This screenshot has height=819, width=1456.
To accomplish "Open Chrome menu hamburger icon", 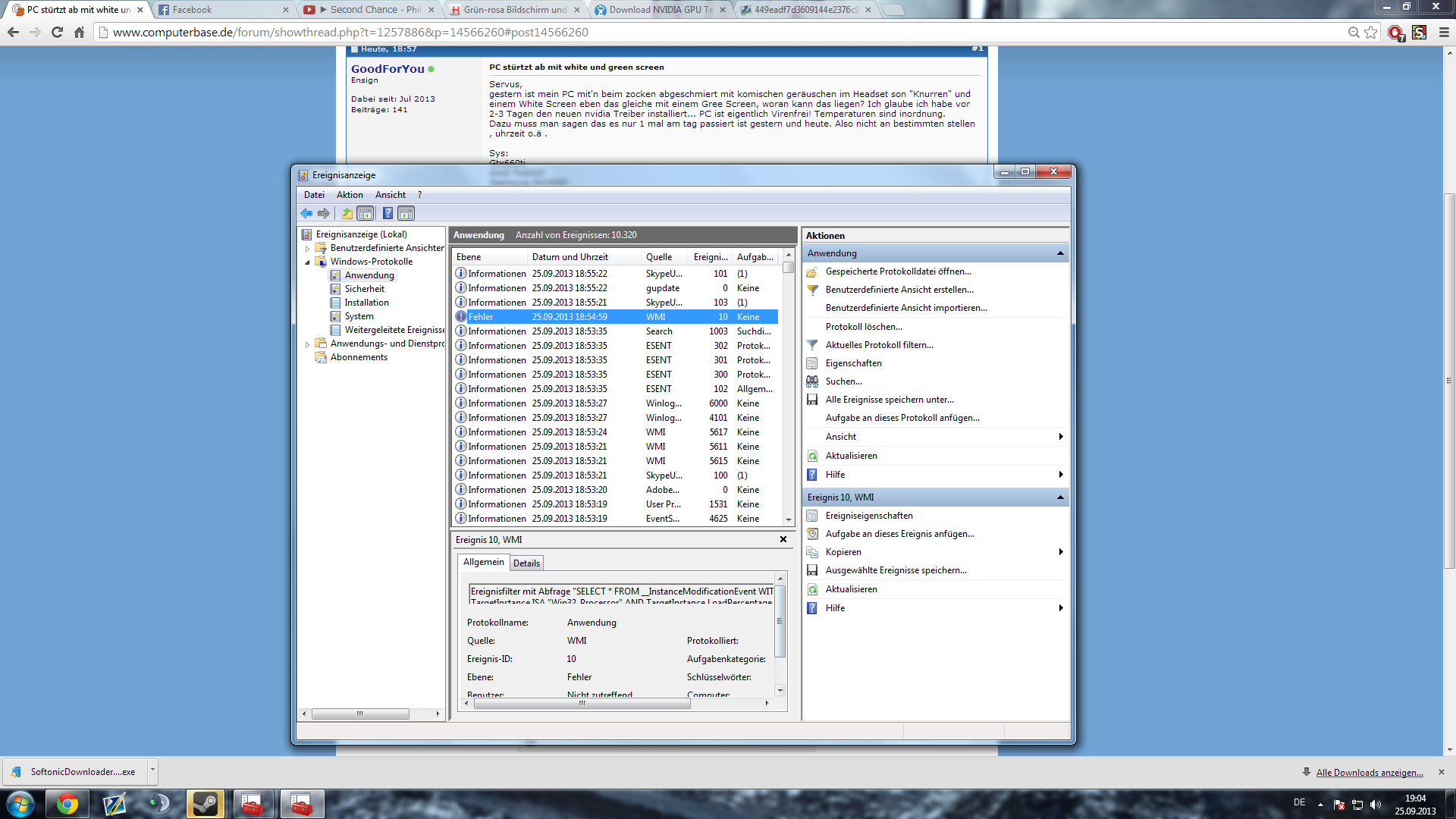I will coord(1444,32).
